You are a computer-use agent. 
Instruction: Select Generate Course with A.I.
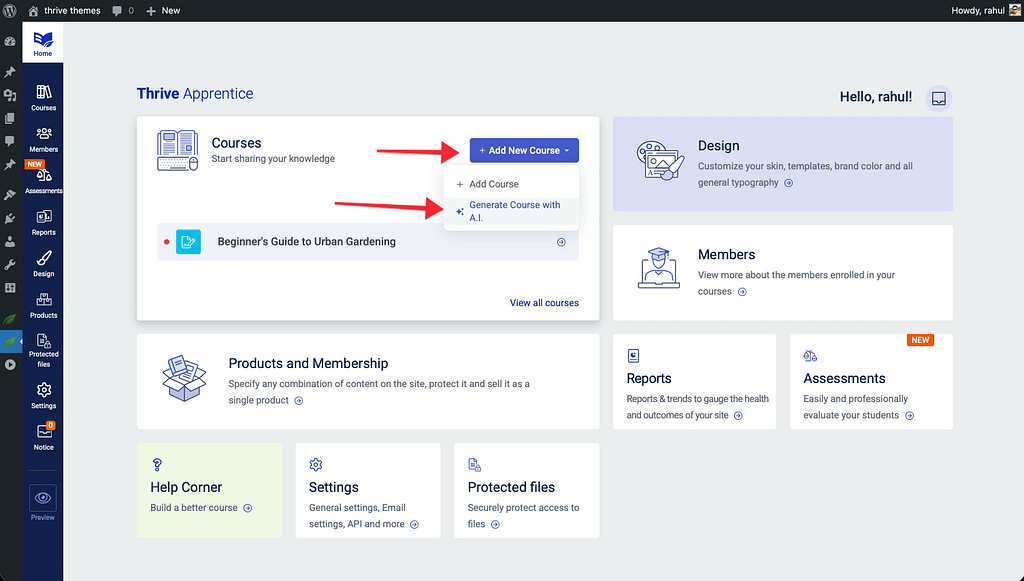(514, 211)
